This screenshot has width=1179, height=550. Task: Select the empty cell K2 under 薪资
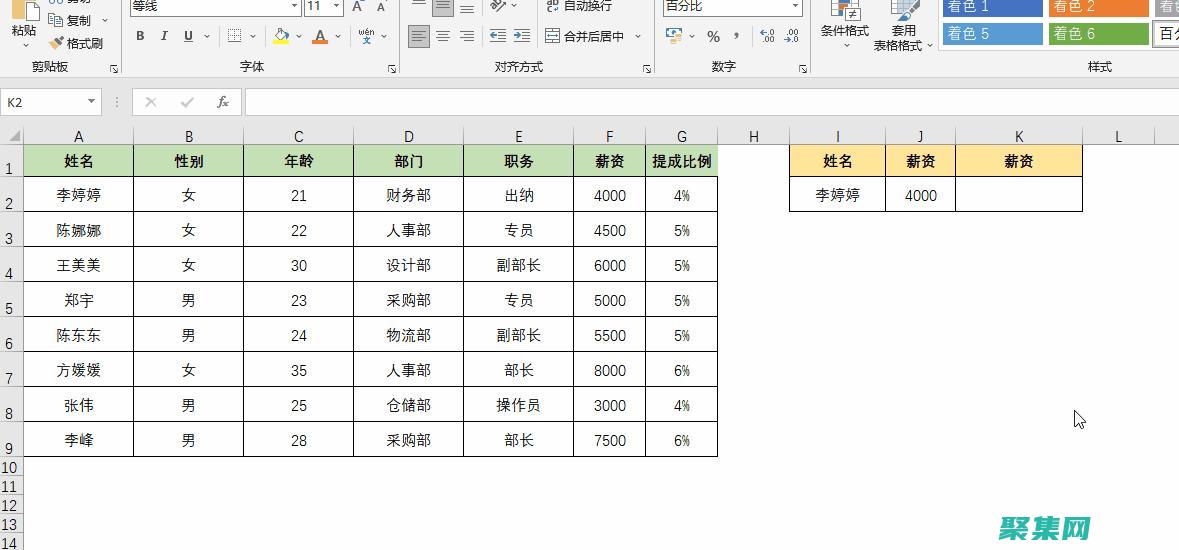[x=1019, y=195]
